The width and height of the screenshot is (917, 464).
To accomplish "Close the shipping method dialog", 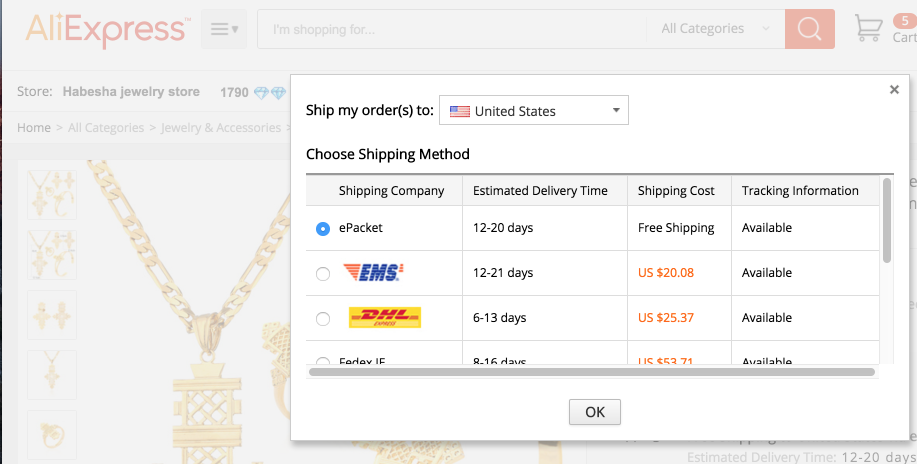I will (894, 90).
